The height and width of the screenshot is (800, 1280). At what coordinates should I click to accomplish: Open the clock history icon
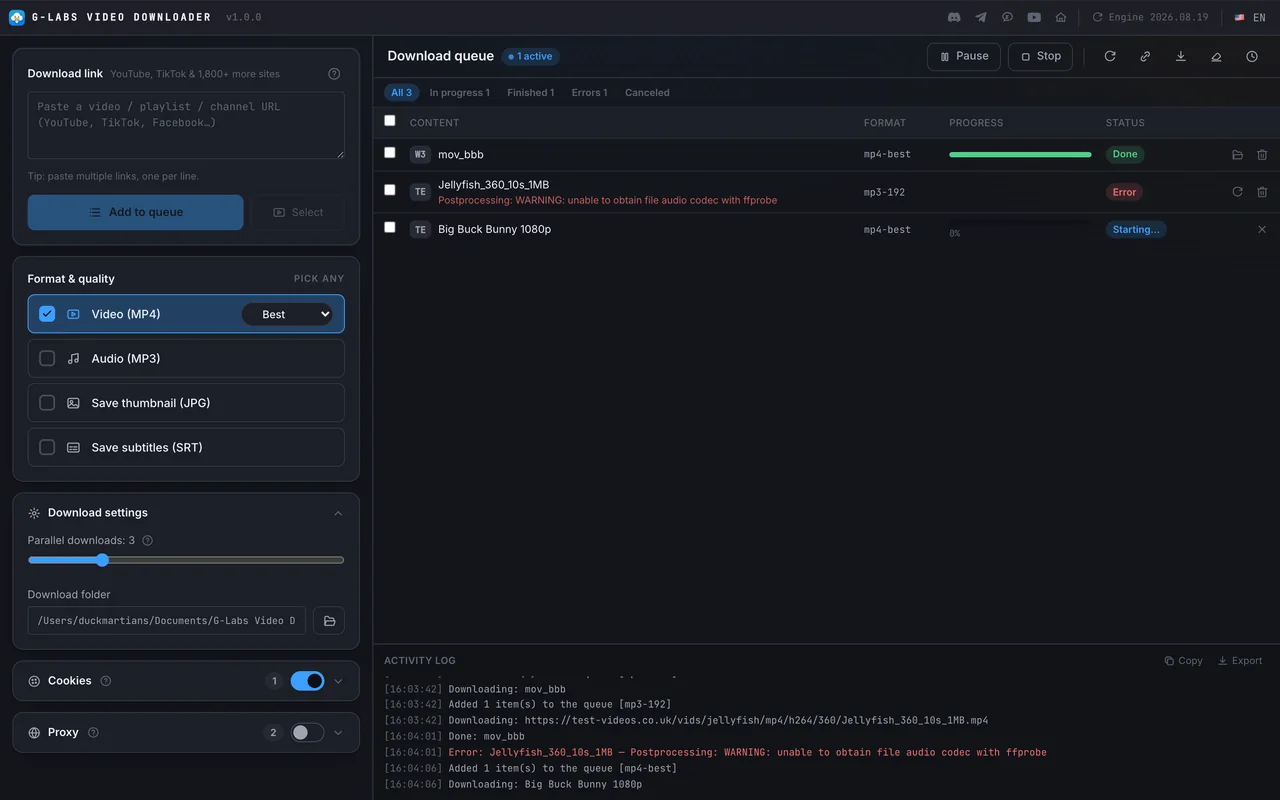pyautogui.click(x=1252, y=56)
